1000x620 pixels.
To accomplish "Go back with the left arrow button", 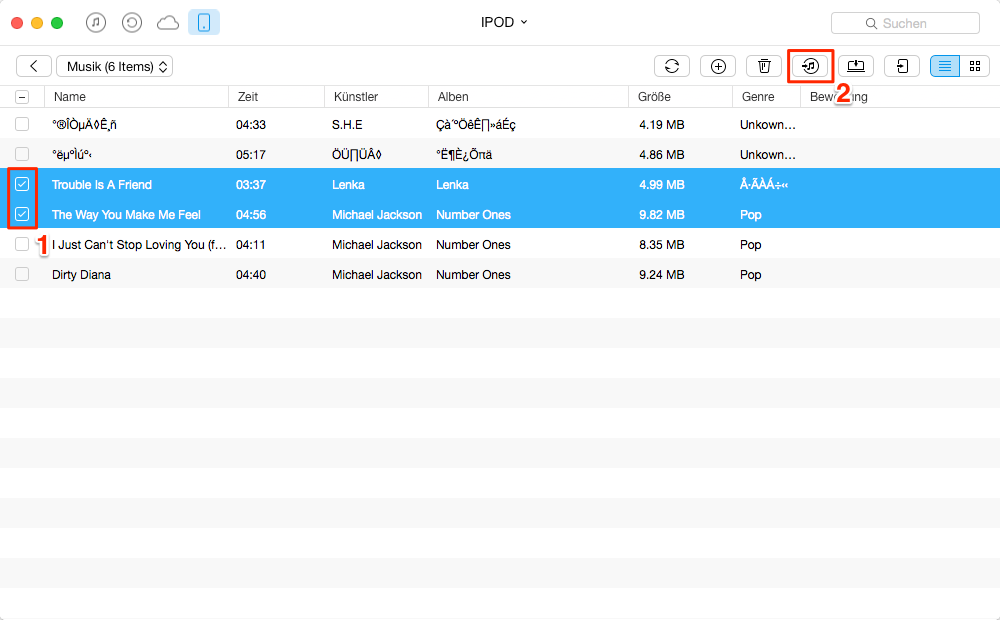I will point(34,66).
